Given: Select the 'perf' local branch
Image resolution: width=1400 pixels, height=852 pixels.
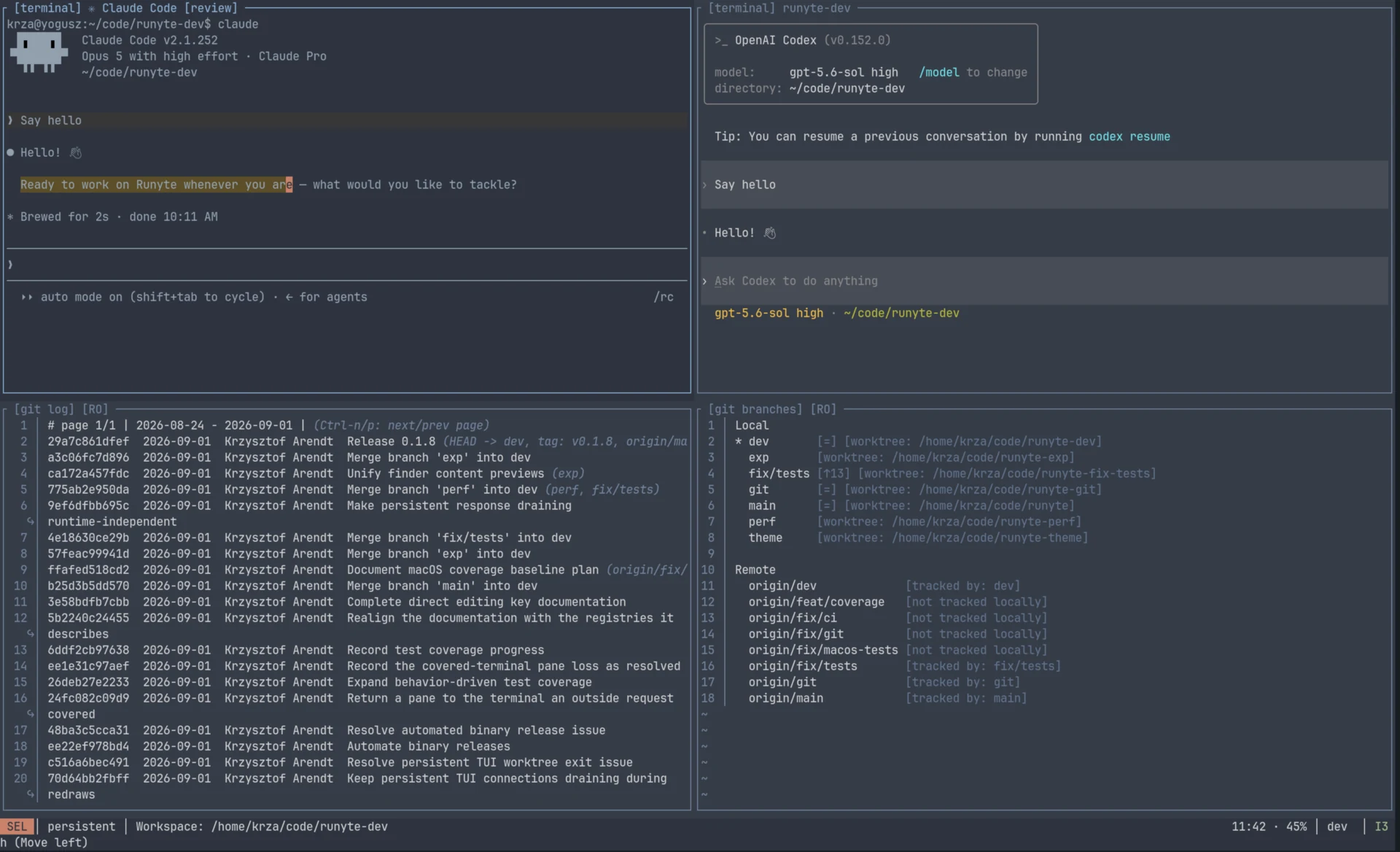Looking at the screenshot, I should (761, 522).
